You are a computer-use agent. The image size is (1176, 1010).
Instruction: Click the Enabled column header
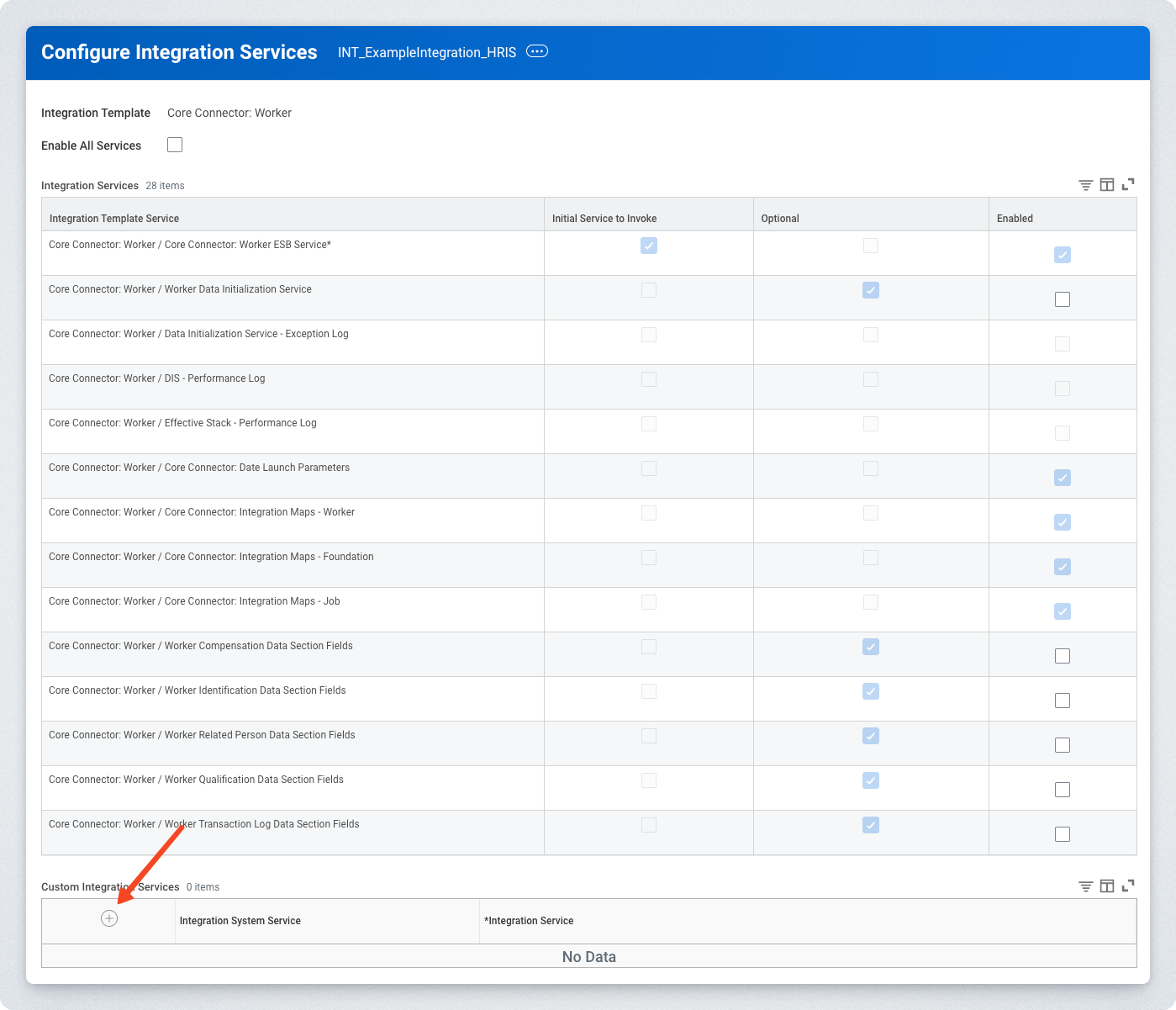tap(1015, 219)
